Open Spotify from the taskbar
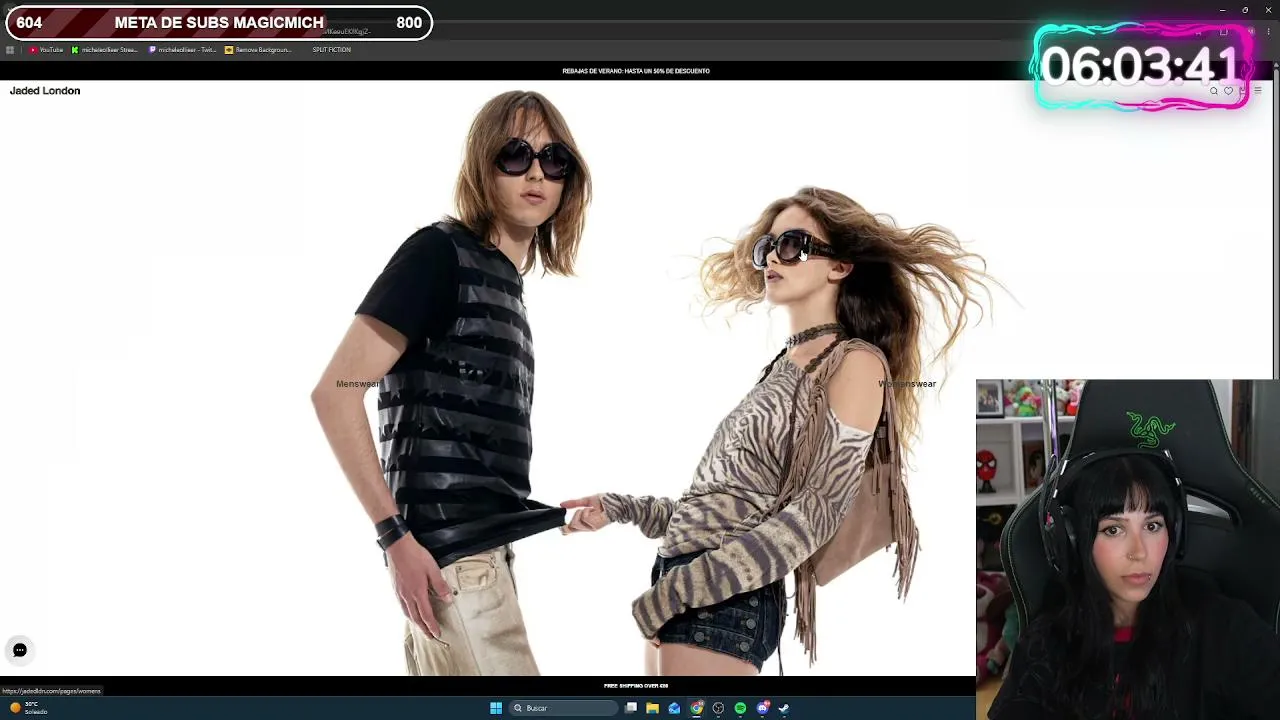The height and width of the screenshot is (720, 1280). click(x=740, y=708)
